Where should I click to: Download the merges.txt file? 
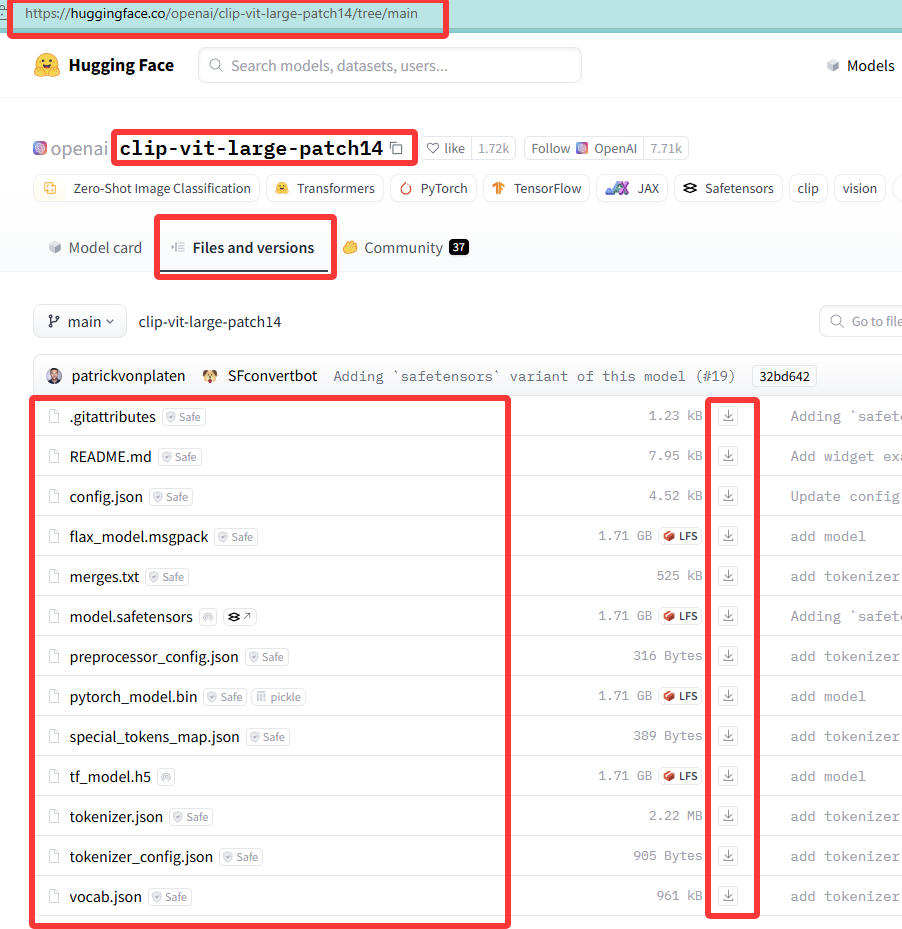point(728,576)
